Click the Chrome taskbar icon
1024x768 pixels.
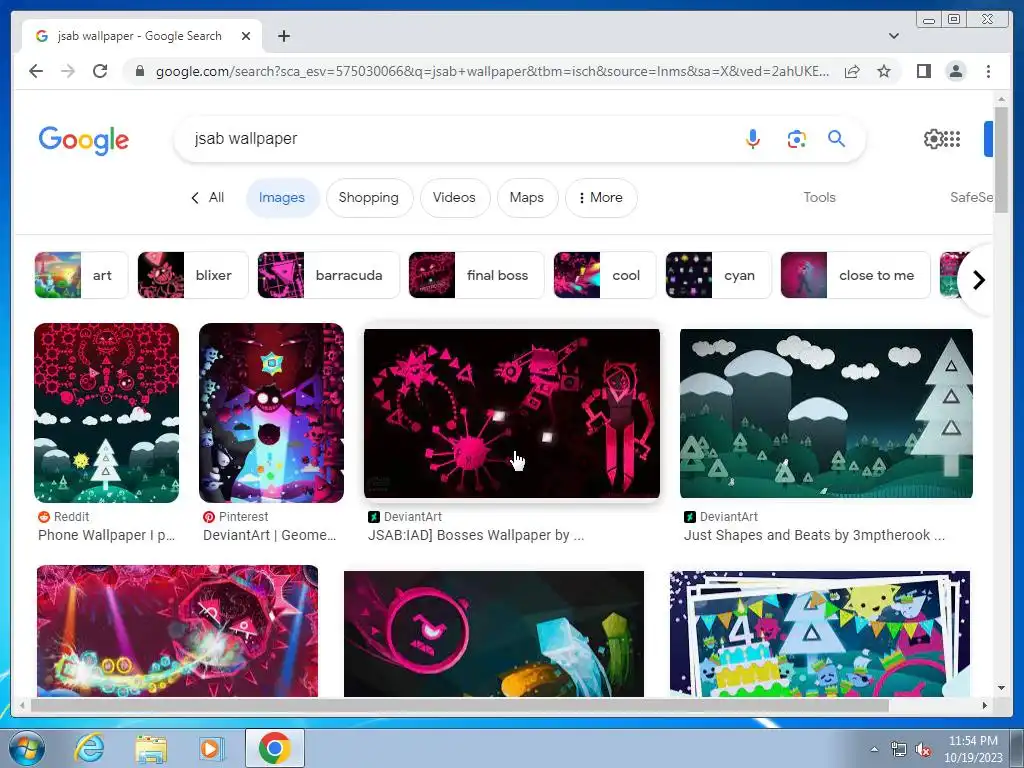(x=274, y=748)
